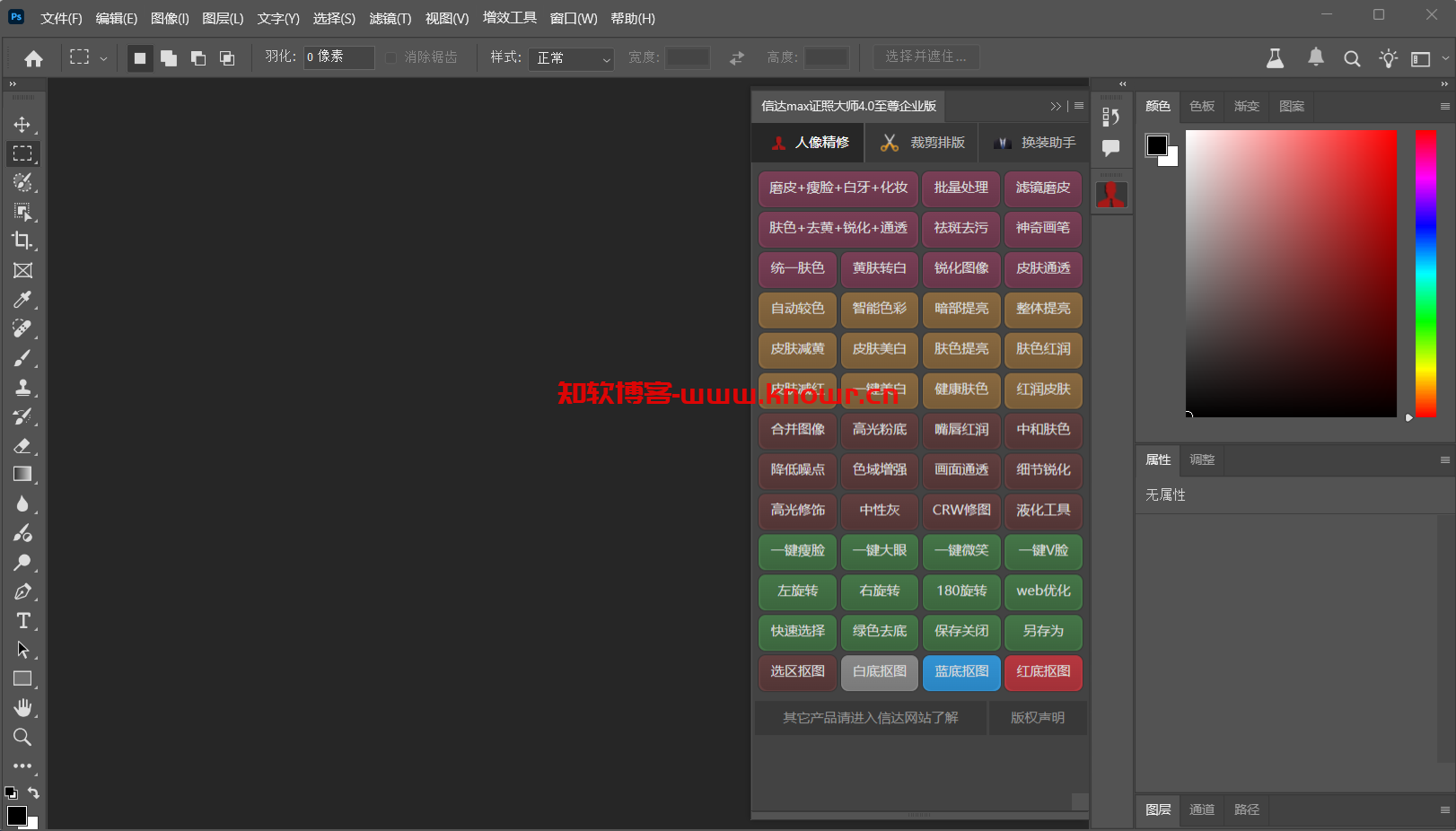Click inside the color picker field
The height and width of the screenshot is (831, 1456).
click(x=1291, y=274)
